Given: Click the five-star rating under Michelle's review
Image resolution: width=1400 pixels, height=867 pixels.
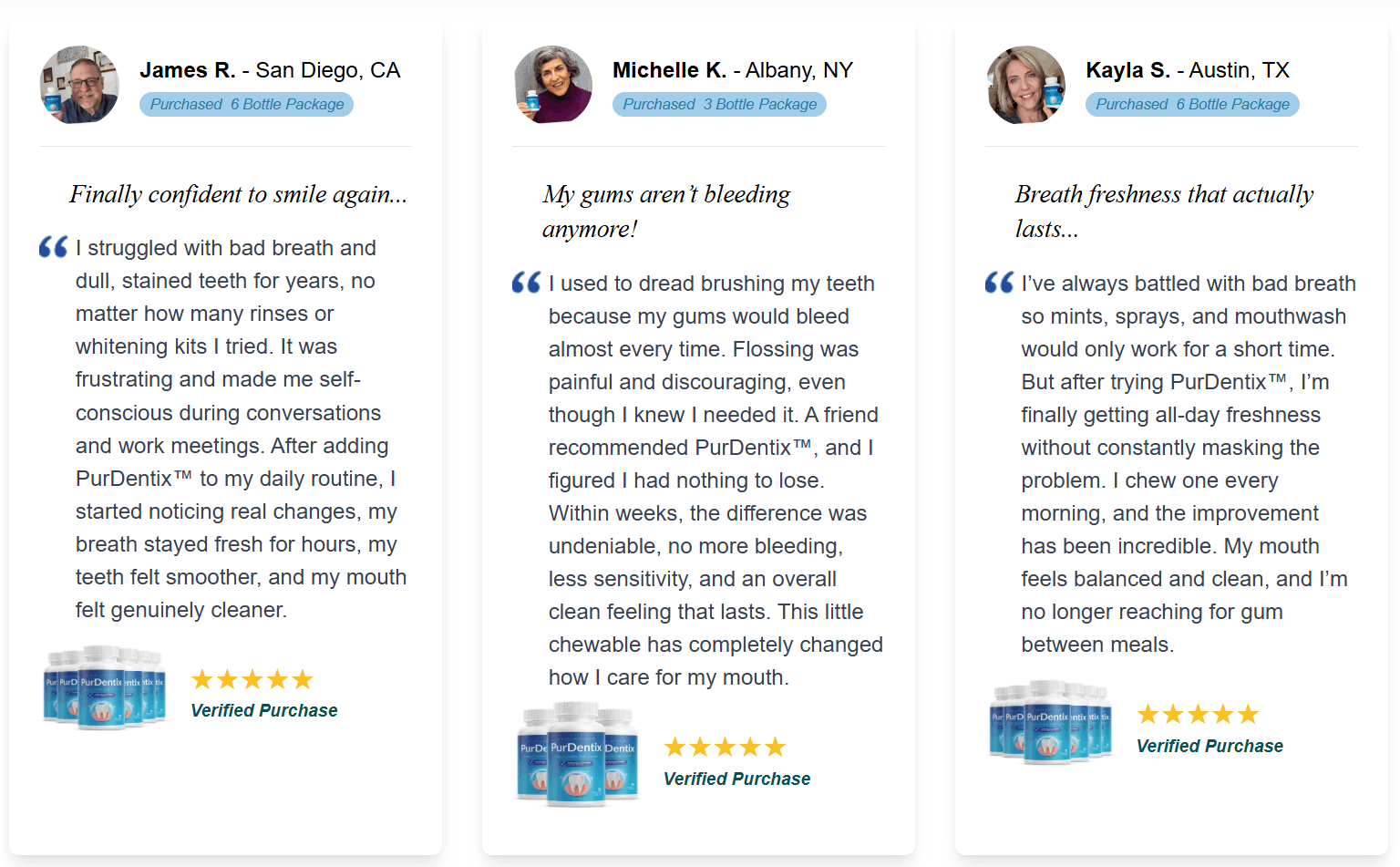Looking at the screenshot, I should [x=725, y=748].
